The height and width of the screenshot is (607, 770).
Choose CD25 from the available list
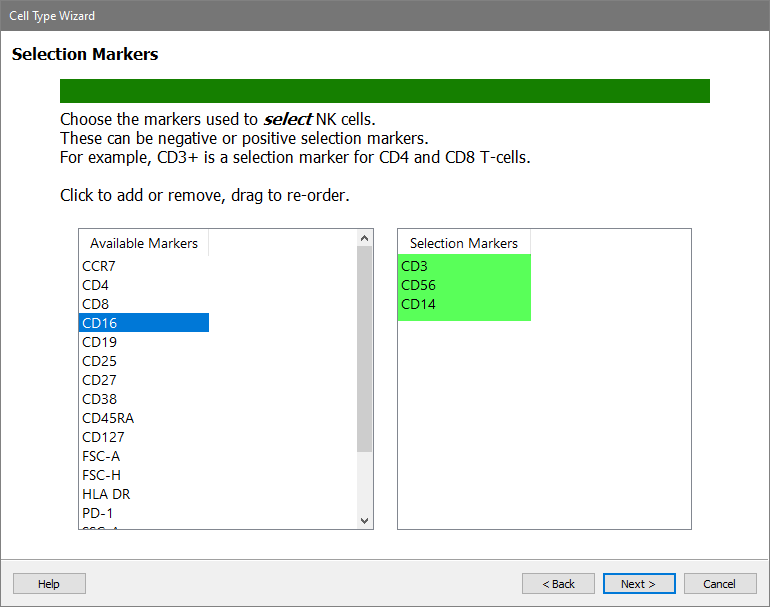point(100,361)
